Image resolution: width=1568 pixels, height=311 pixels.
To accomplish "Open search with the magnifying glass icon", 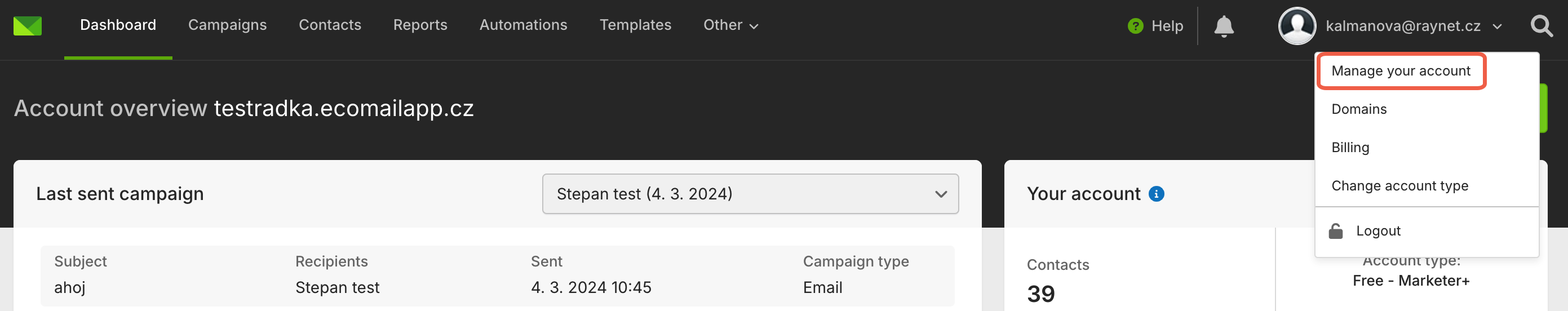I will (x=1542, y=26).
